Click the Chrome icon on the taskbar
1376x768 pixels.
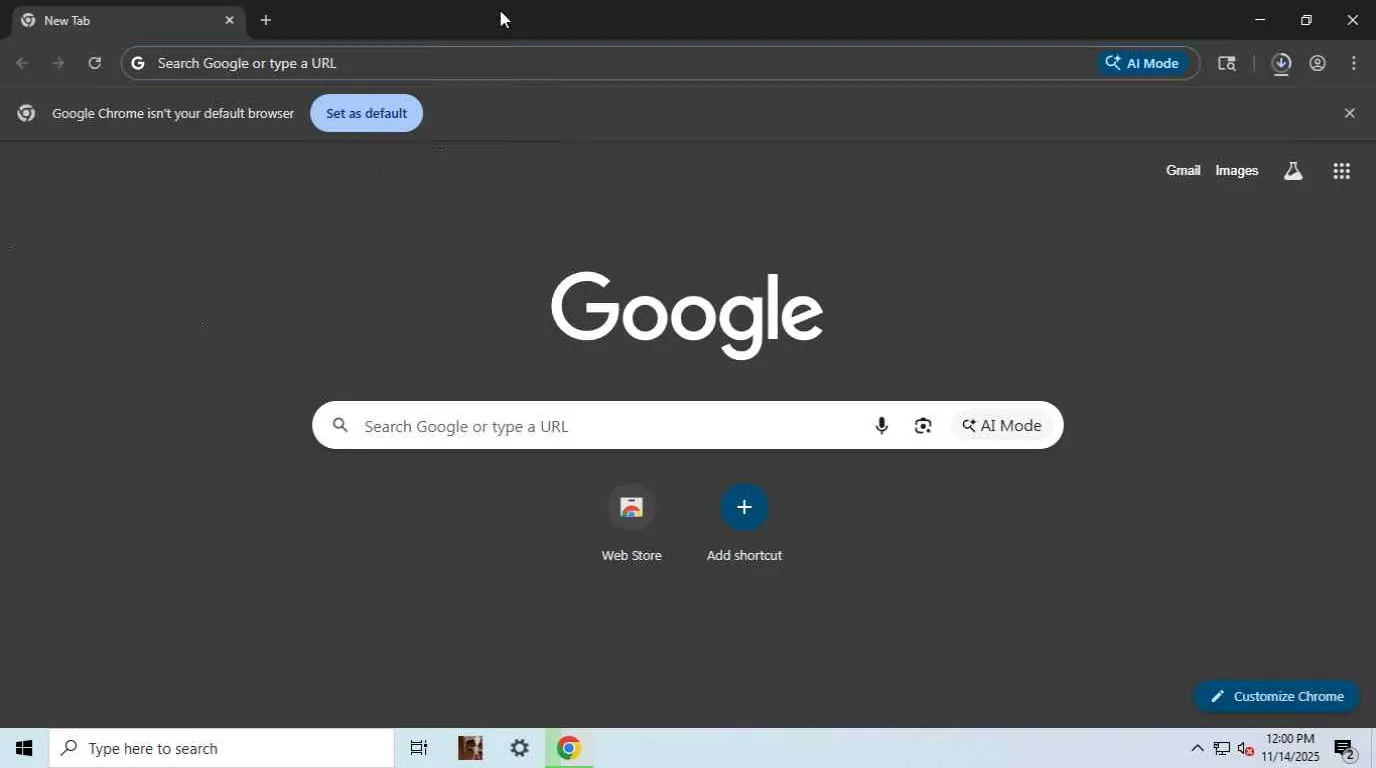click(x=569, y=748)
